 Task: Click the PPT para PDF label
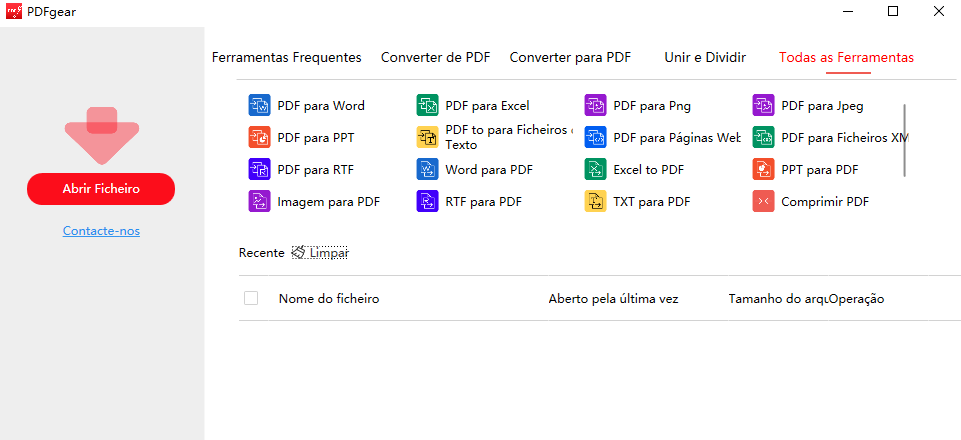[x=819, y=169]
